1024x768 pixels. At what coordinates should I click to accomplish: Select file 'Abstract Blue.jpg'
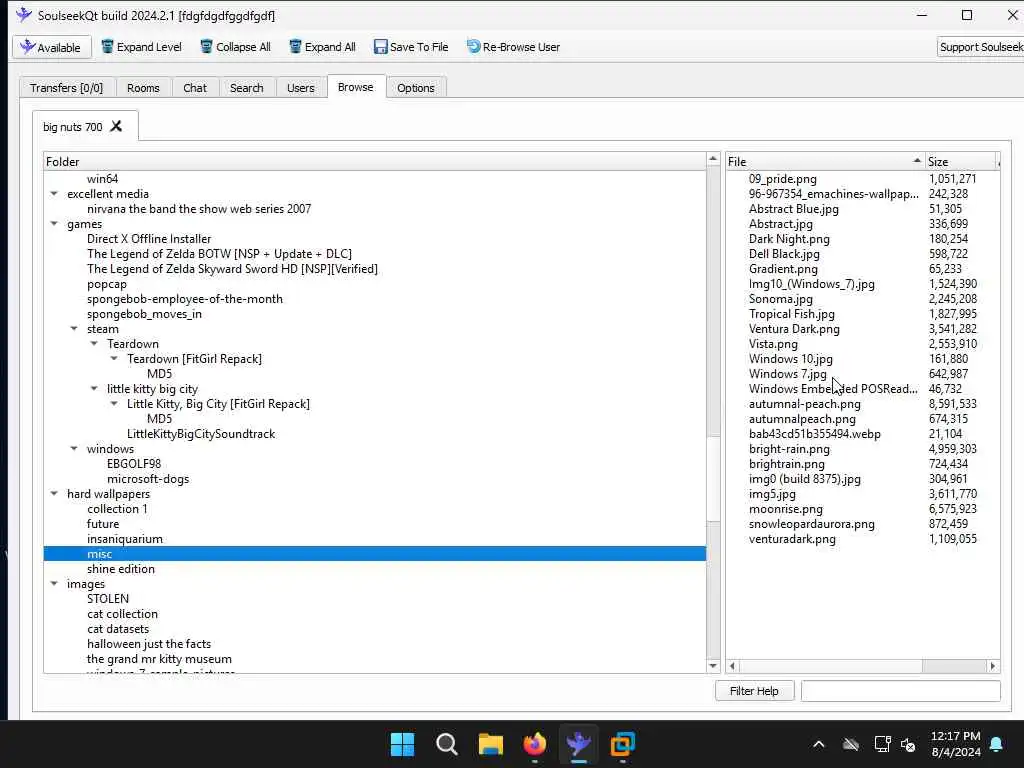pyautogui.click(x=793, y=209)
